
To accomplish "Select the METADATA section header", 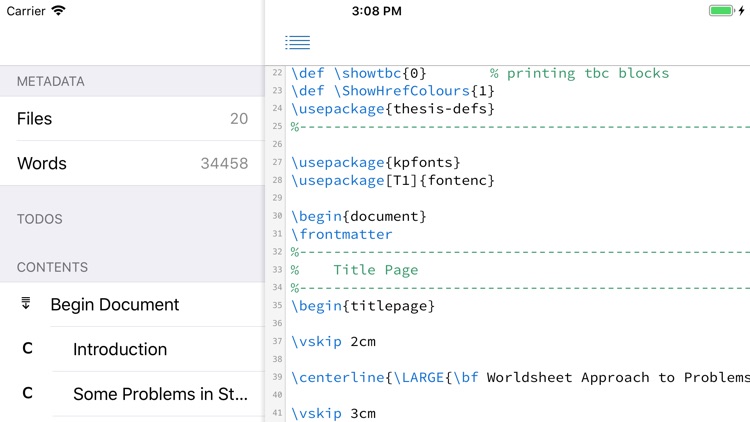I will coord(51,81).
